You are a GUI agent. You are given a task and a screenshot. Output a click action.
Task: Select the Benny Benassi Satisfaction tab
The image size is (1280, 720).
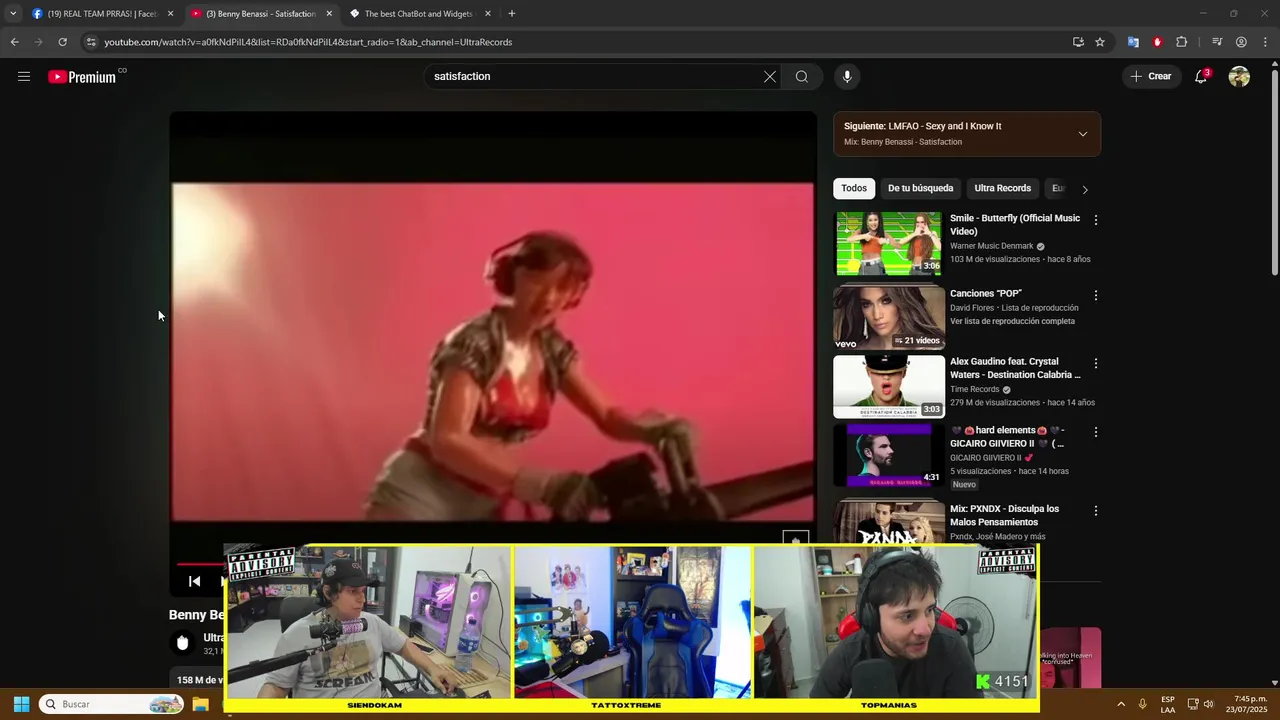(x=262, y=14)
